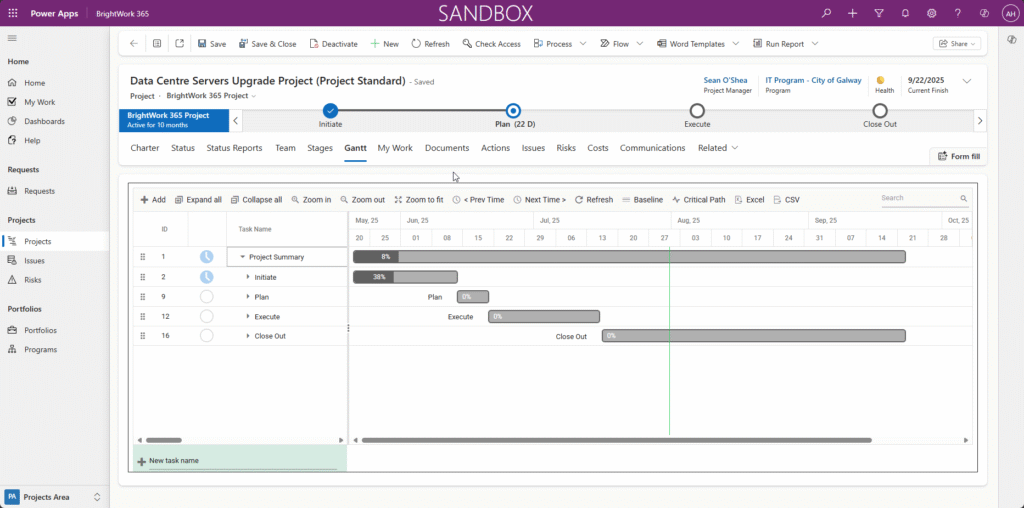Image resolution: width=1024 pixels, height=508 pixels.
Task: Click Add in Gantt toolbar
Action: pos(153,200)
